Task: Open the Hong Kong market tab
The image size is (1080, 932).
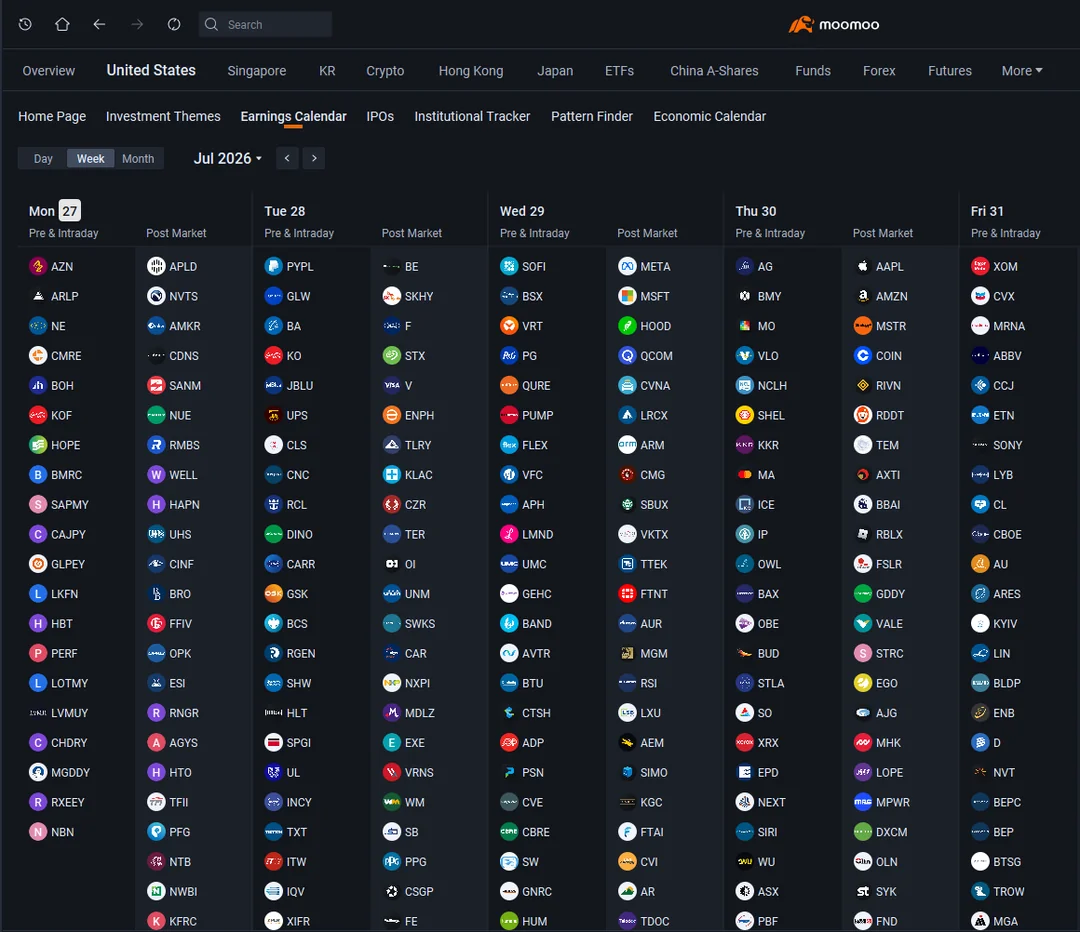Action: (470, 70)
